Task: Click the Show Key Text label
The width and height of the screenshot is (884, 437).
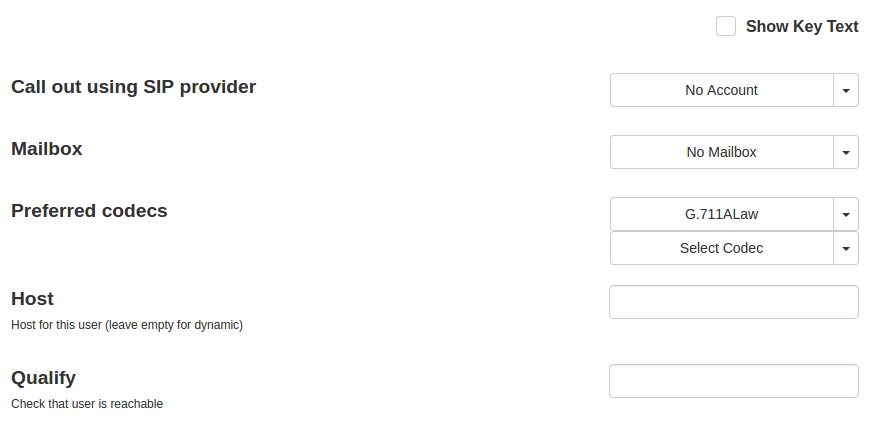Action: tap(801, 27)
